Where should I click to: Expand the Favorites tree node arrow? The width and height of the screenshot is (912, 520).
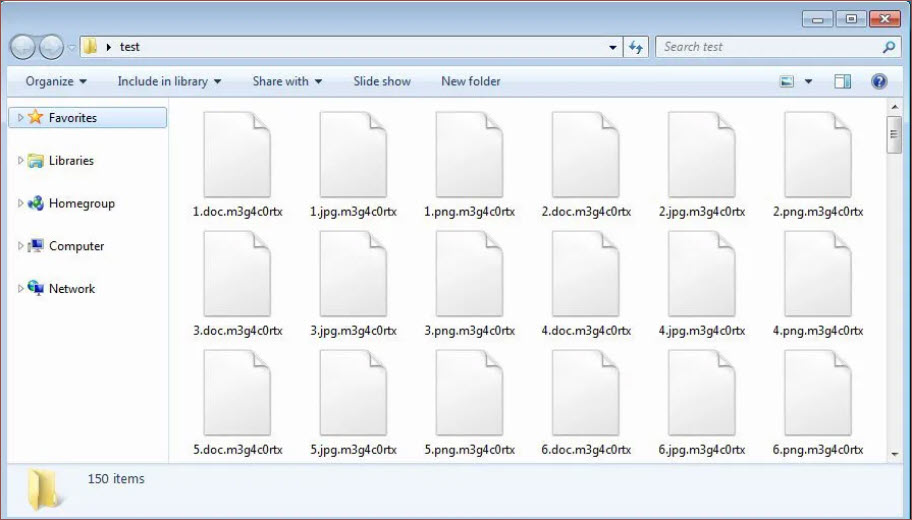tap(21, 118)
